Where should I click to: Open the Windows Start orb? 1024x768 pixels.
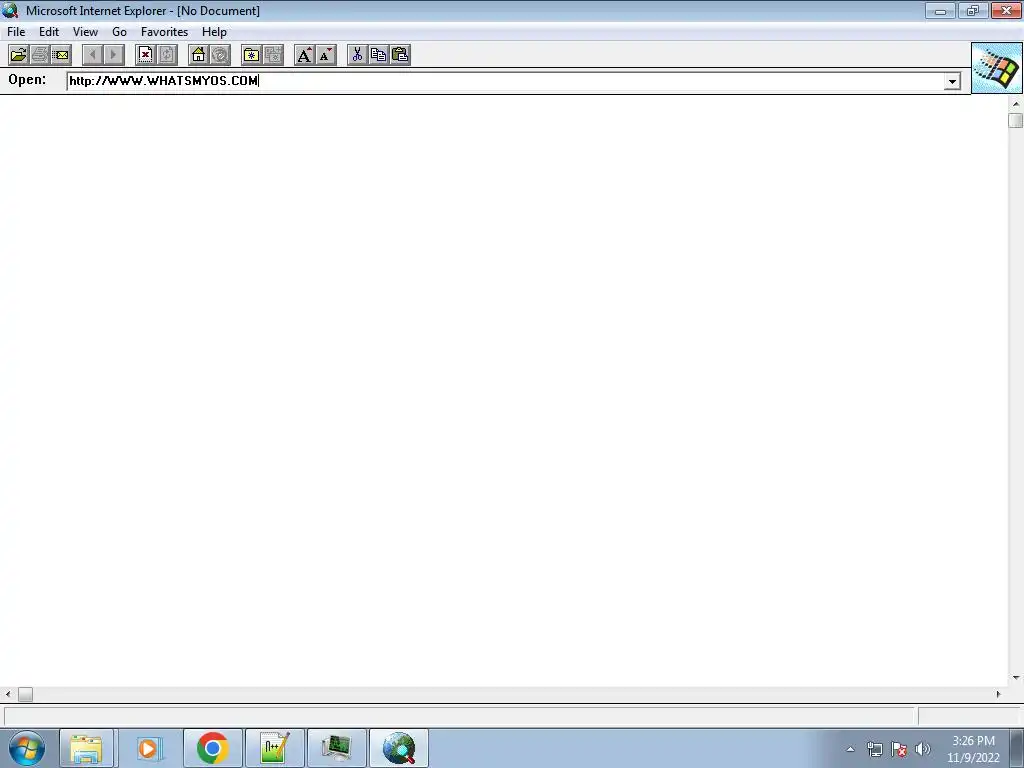tap(27, 748)
